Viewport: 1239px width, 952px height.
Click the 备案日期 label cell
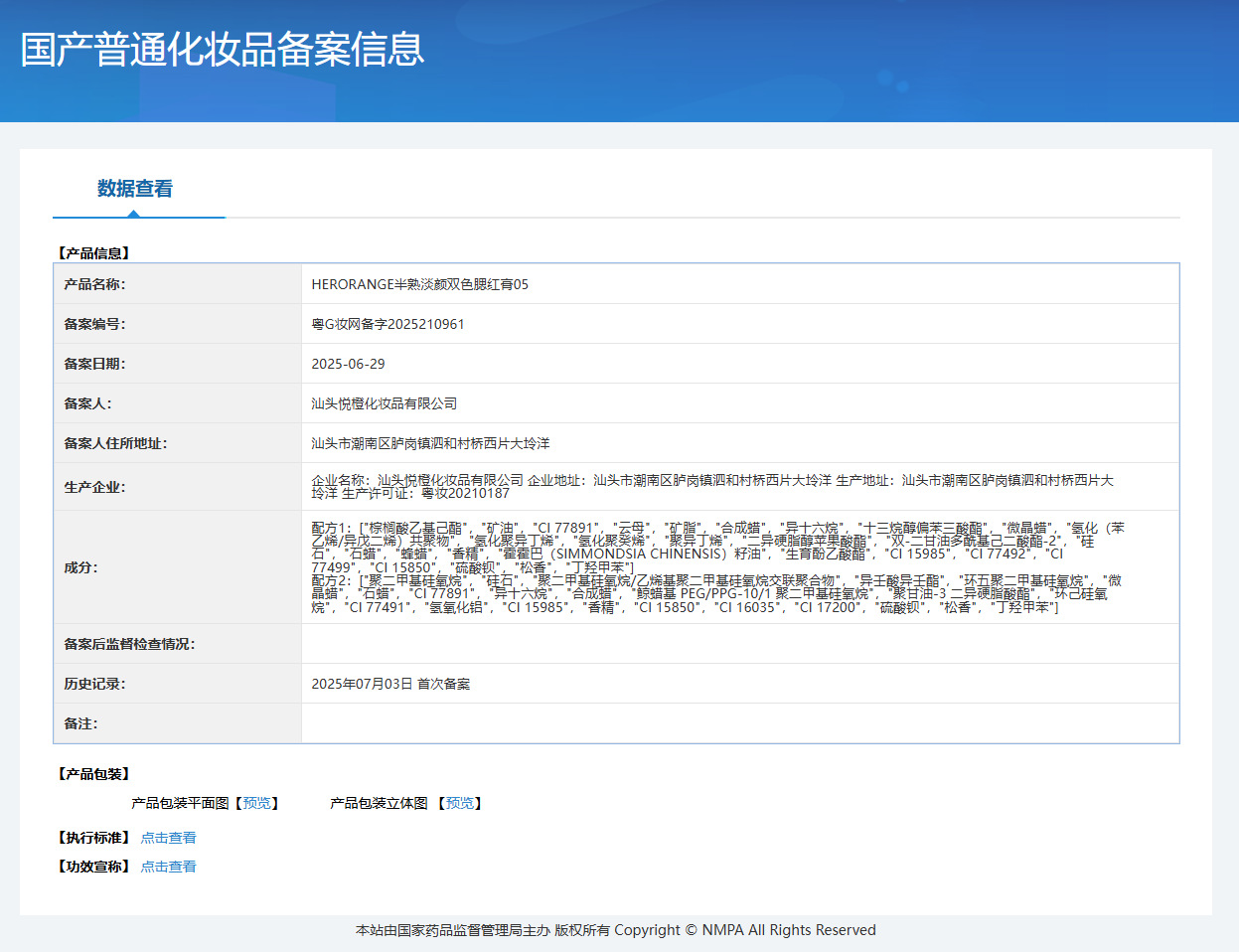click(x=178, y=364)
